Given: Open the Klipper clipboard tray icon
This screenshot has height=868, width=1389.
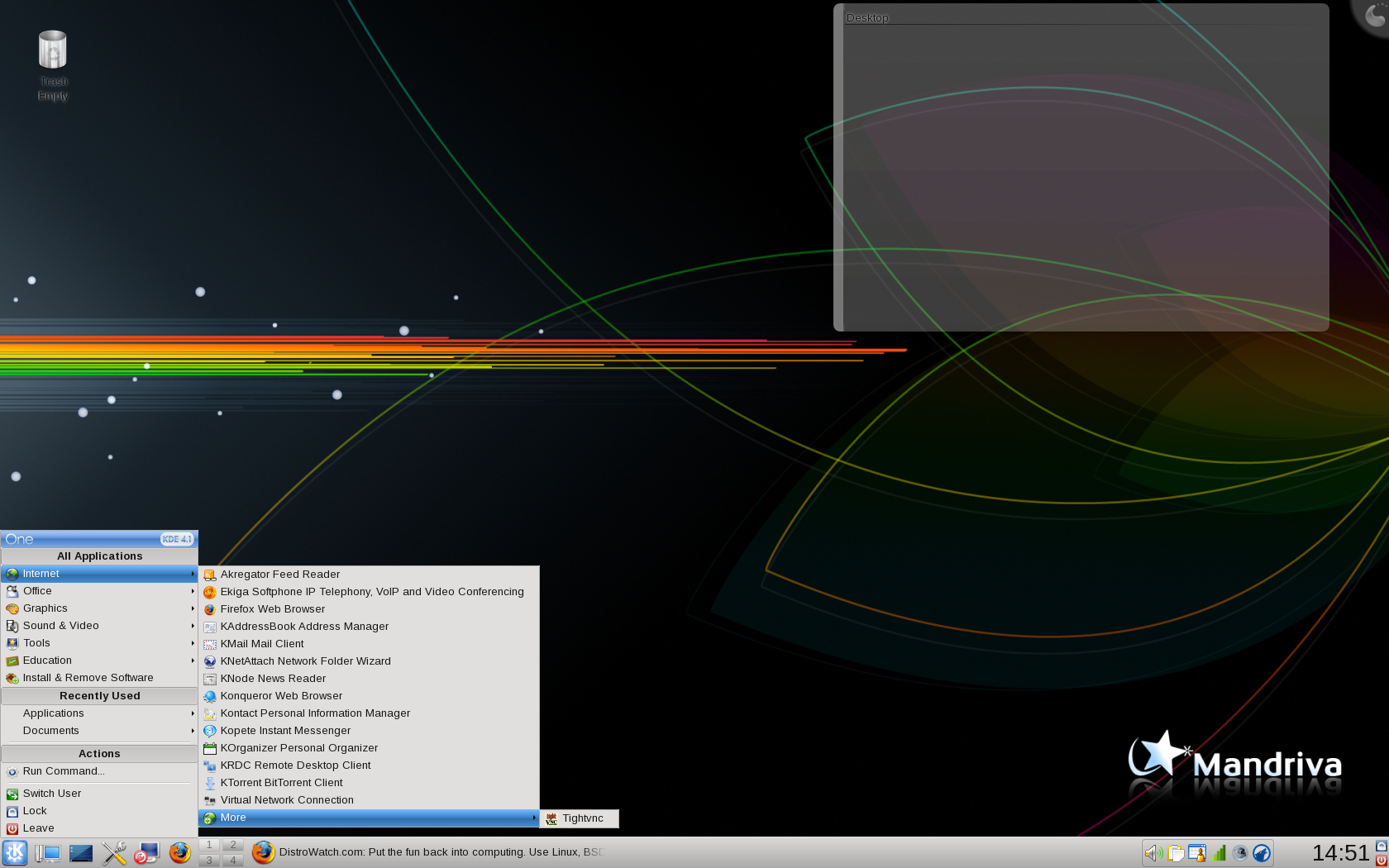Looking at the screenshot, I should point(1175,853).
